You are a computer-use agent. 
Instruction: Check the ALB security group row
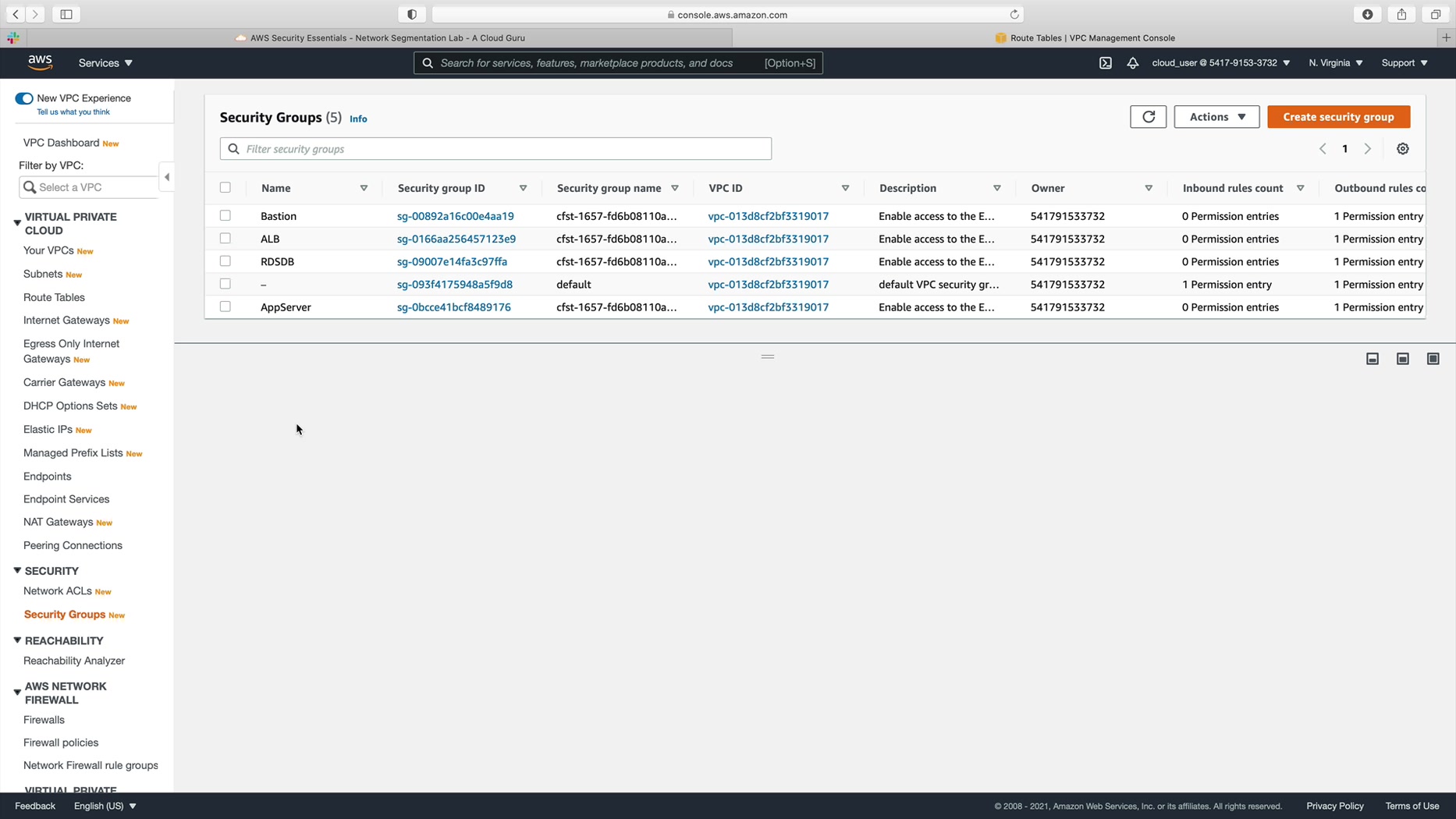pyautogui.click(x=226, y=238)
